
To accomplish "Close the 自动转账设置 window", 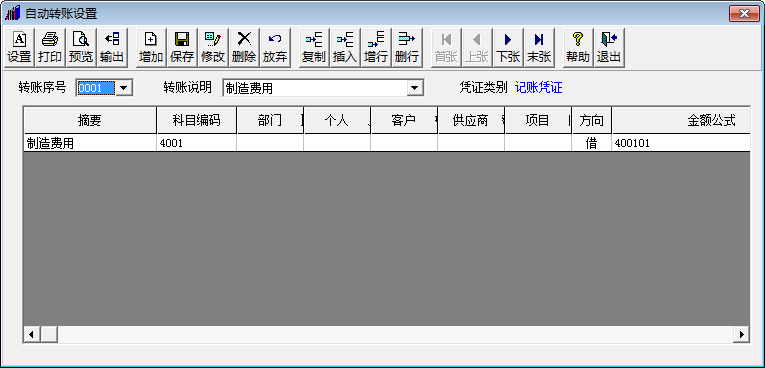I will [x=745, y=13].
